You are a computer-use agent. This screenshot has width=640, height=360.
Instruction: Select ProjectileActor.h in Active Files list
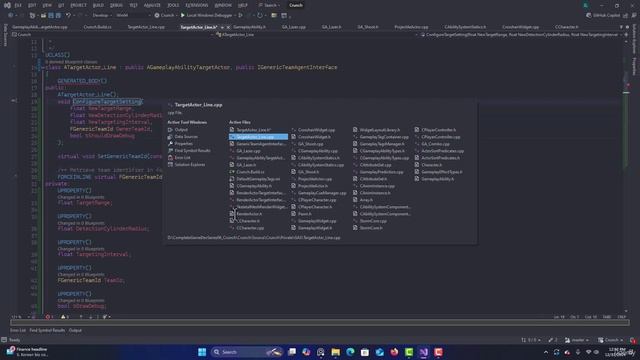tap(310, 186)
